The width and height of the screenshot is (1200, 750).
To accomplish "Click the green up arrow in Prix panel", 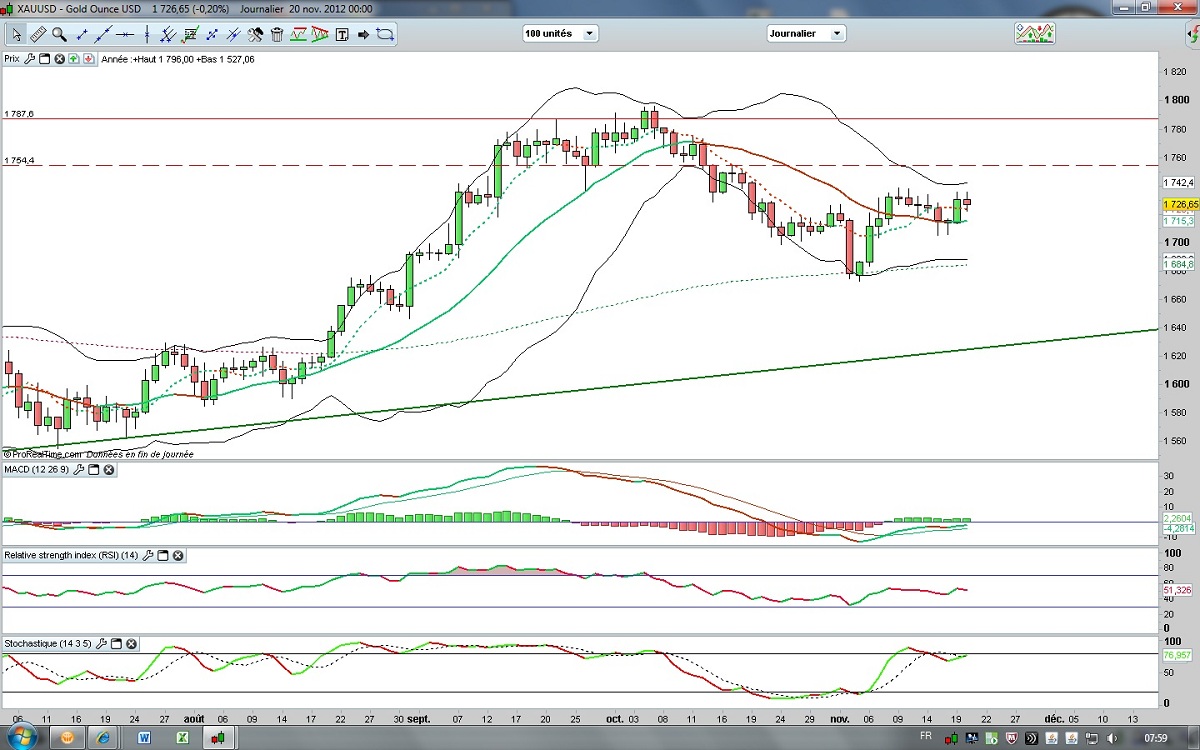I will tap(75, 59).
